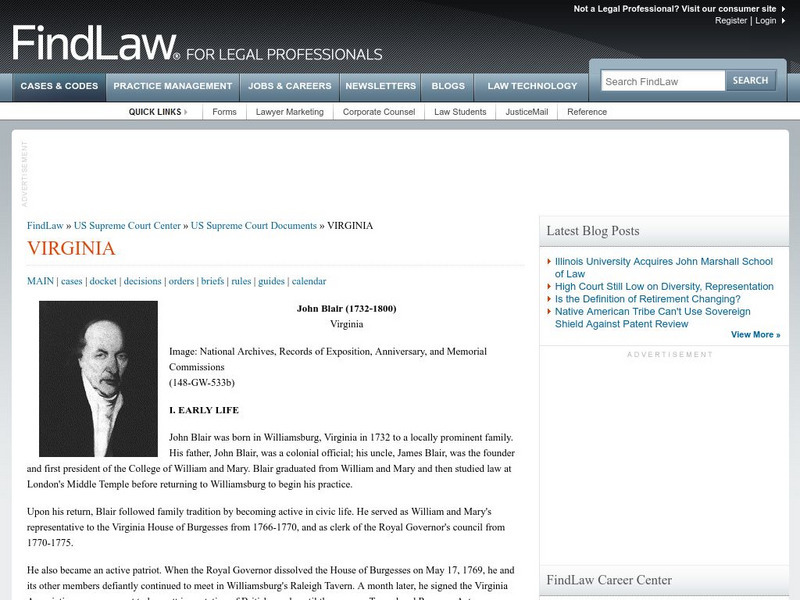Open Newsletters menu

(381, 86)
